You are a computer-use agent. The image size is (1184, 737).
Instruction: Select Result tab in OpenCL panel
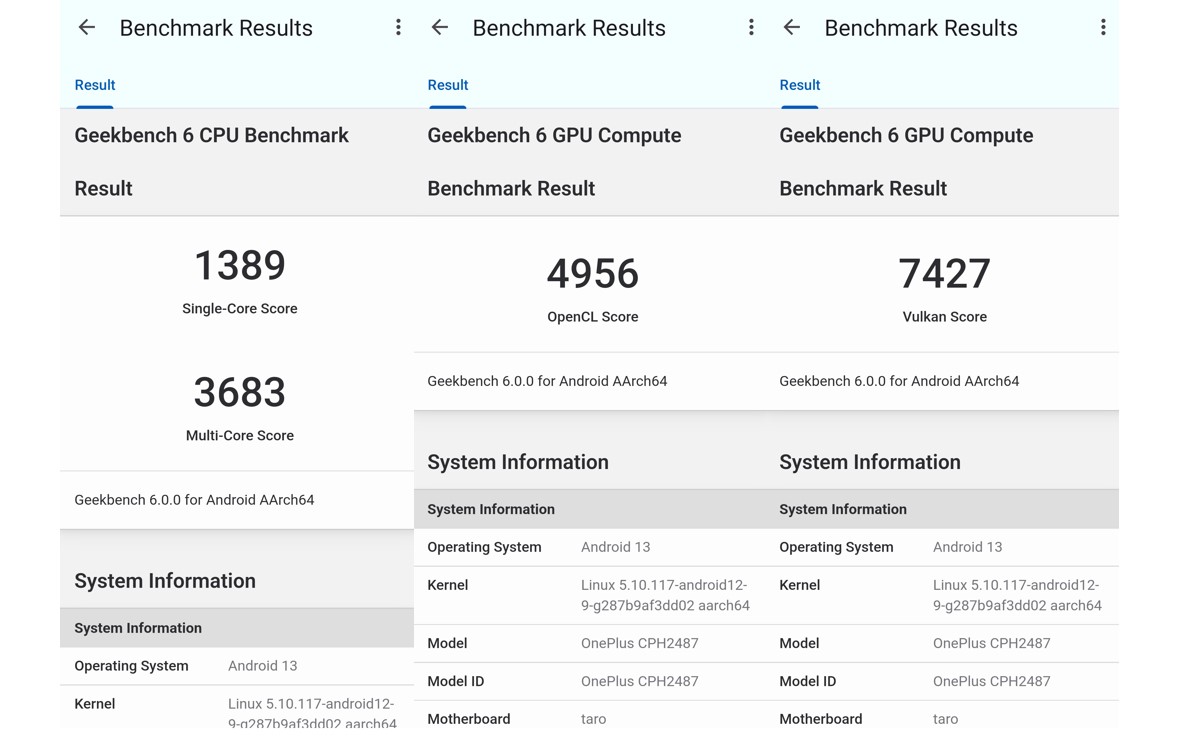coord(448,85)
